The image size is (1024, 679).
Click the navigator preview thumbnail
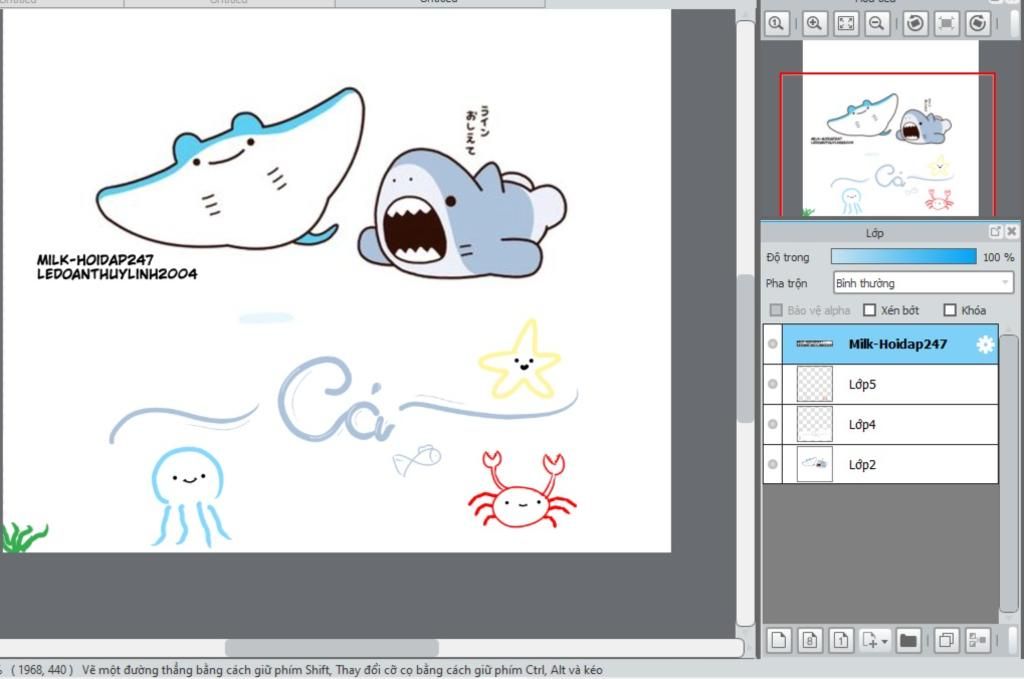[890, 129]
